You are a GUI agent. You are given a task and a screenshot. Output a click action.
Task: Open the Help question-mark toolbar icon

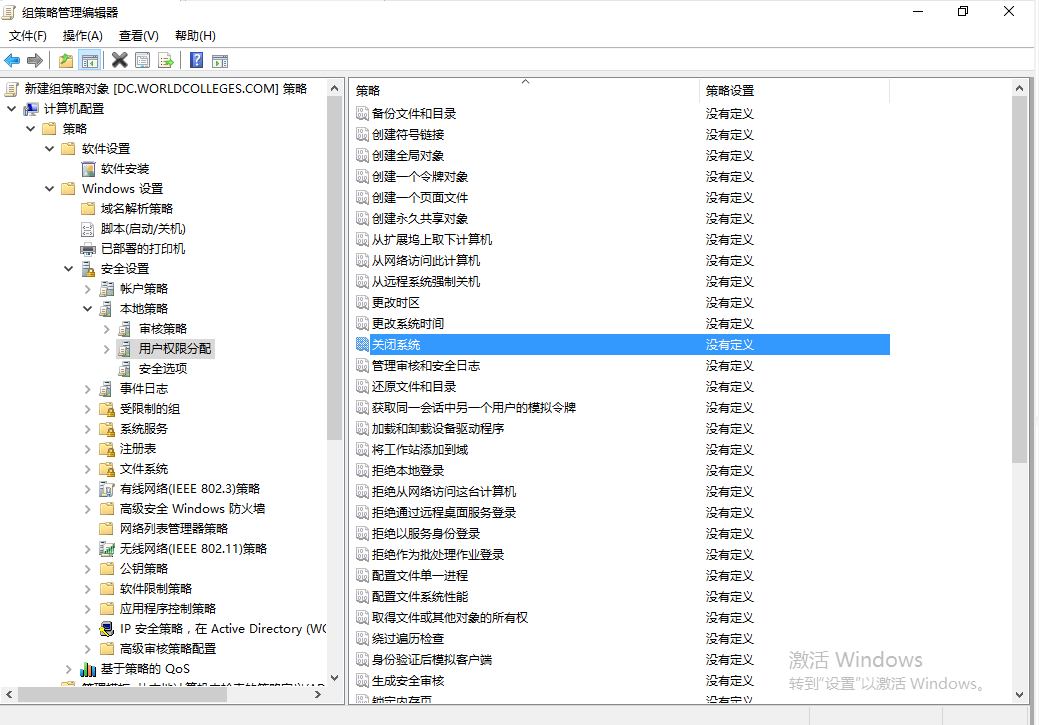[x=197, y=60]
